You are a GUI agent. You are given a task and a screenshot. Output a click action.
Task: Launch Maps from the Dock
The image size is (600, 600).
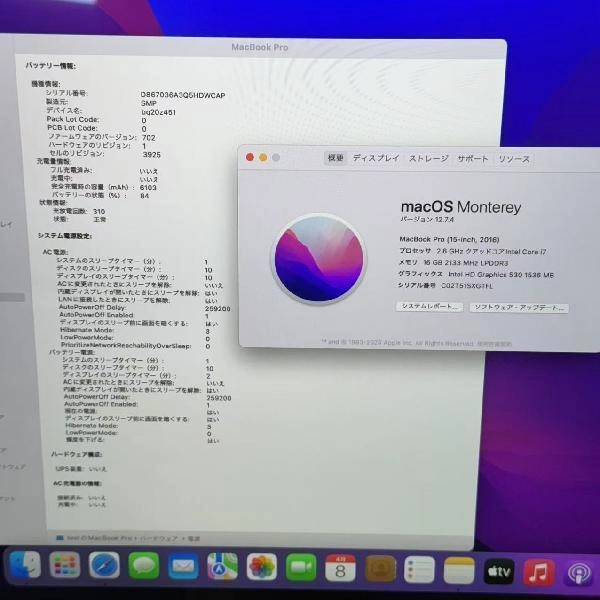[x=222, y=566]
